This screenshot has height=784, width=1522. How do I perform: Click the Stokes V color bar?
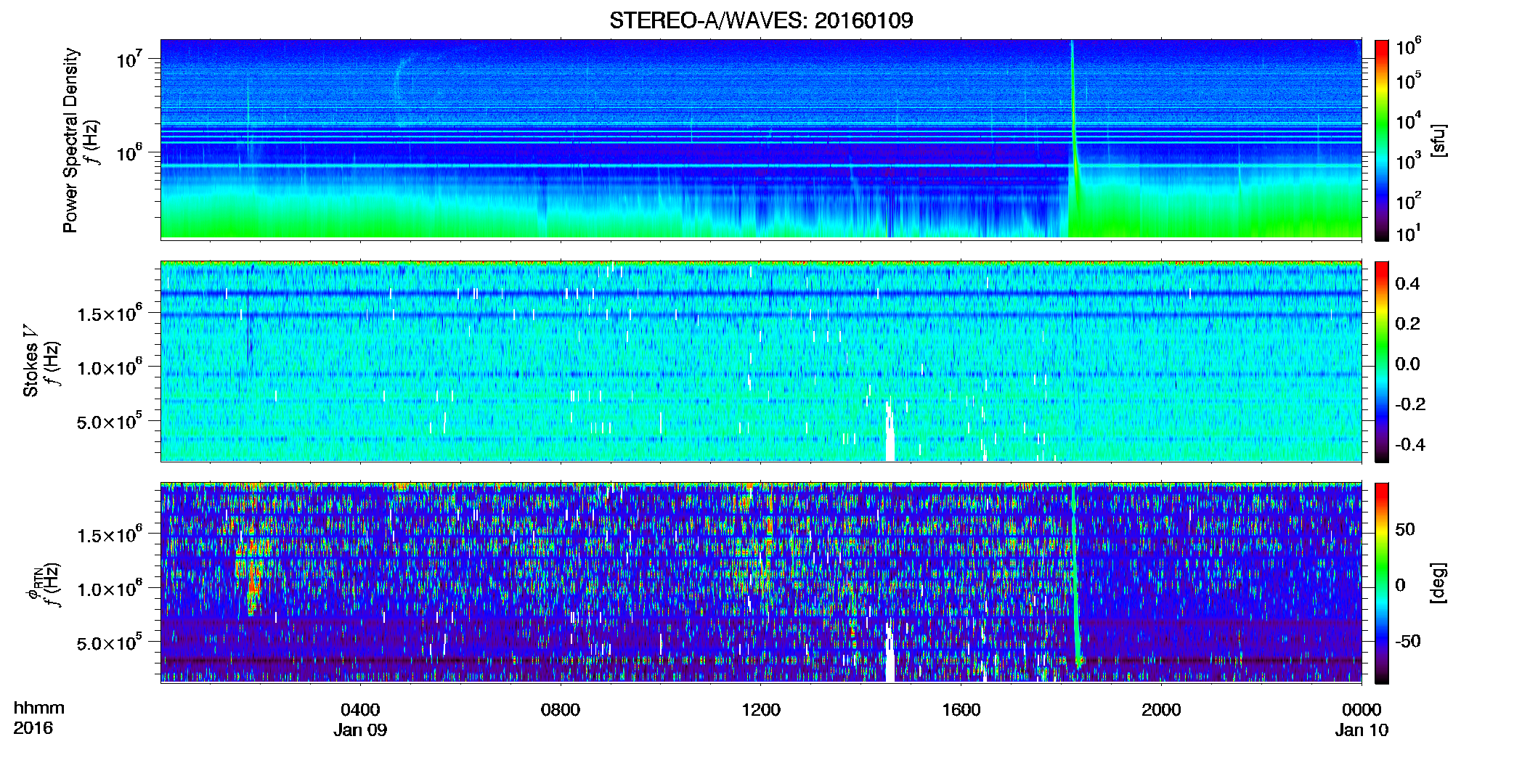click(x=1382, y=362)
